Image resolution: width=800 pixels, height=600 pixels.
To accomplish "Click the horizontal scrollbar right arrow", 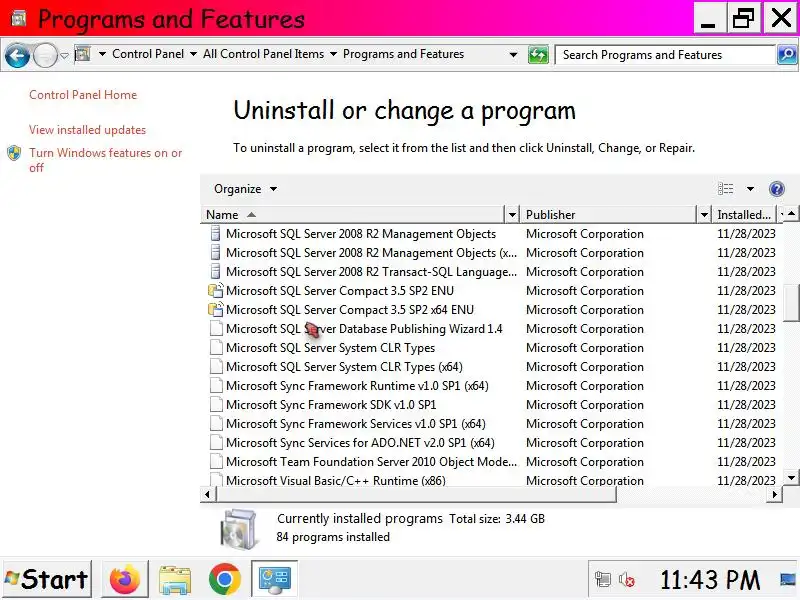I will [x=775, y=494].
